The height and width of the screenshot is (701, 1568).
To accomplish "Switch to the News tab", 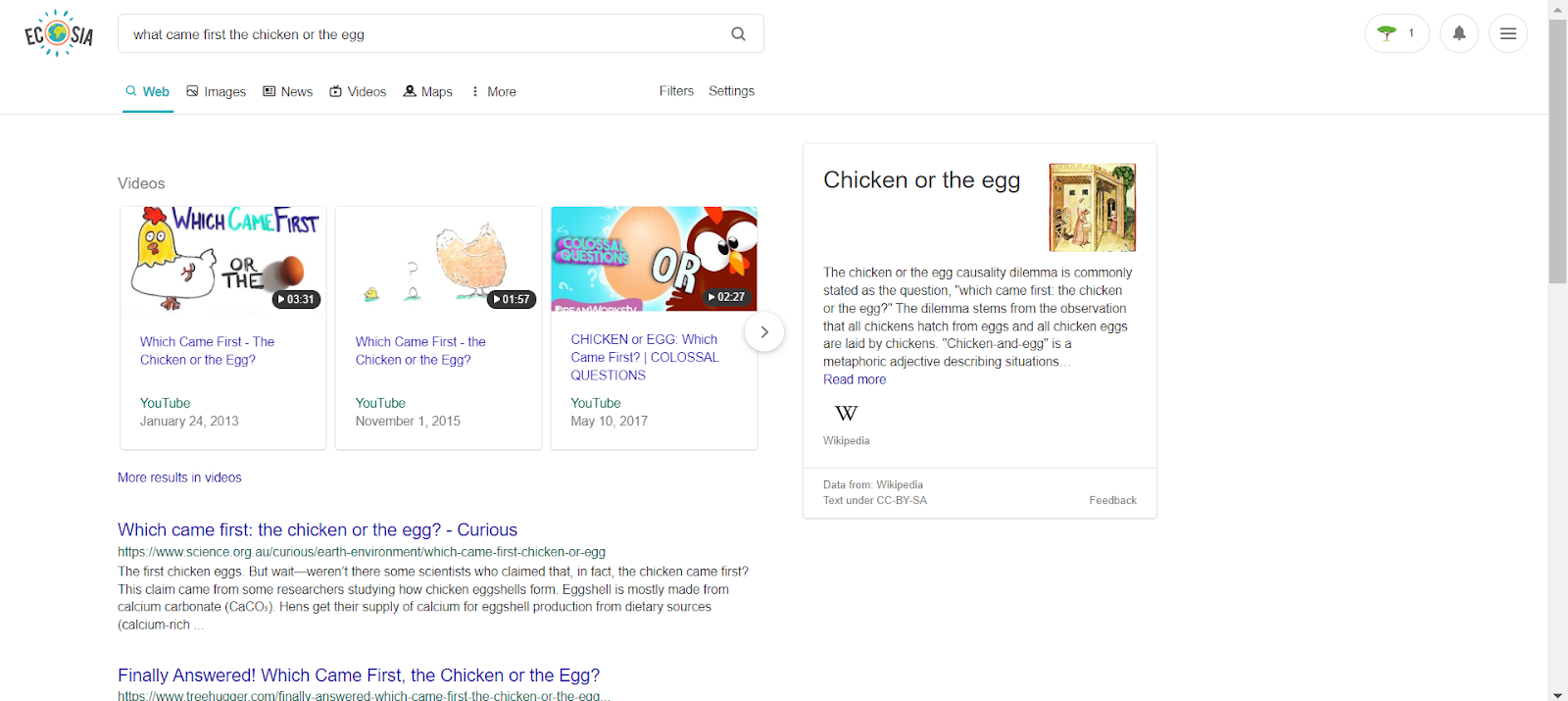I will tap(288, 91).
